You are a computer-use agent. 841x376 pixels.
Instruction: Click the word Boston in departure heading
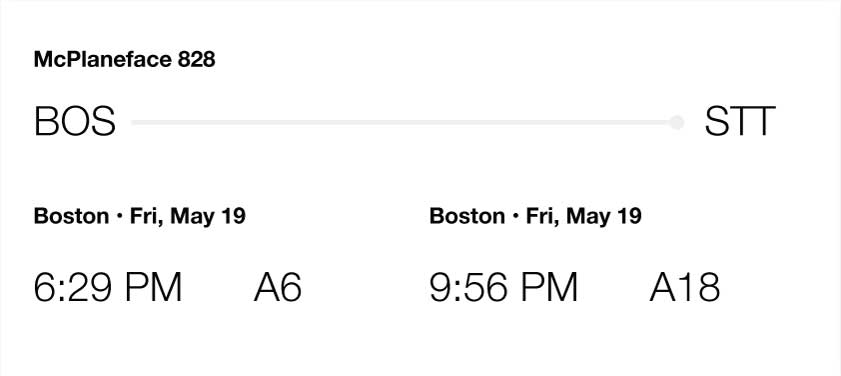[x=71, y=216]
